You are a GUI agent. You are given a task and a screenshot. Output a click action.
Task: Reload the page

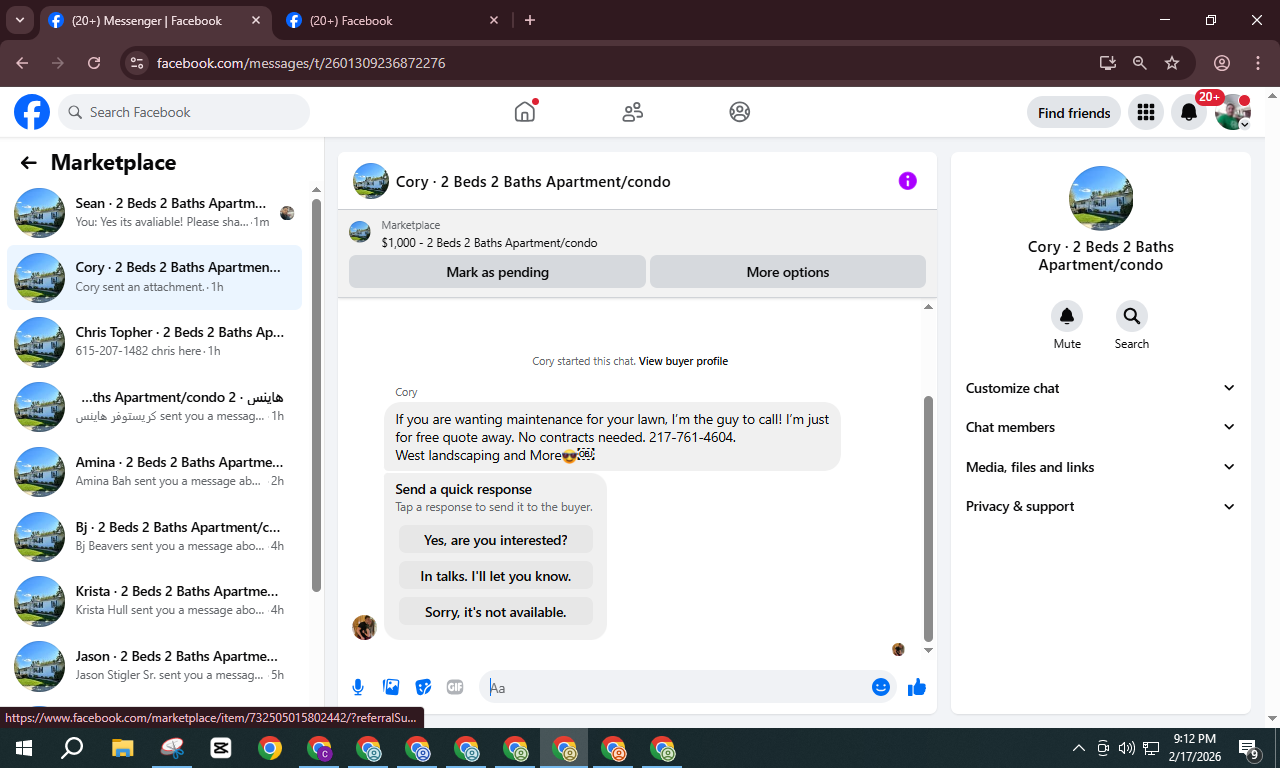tap(94, 63)
